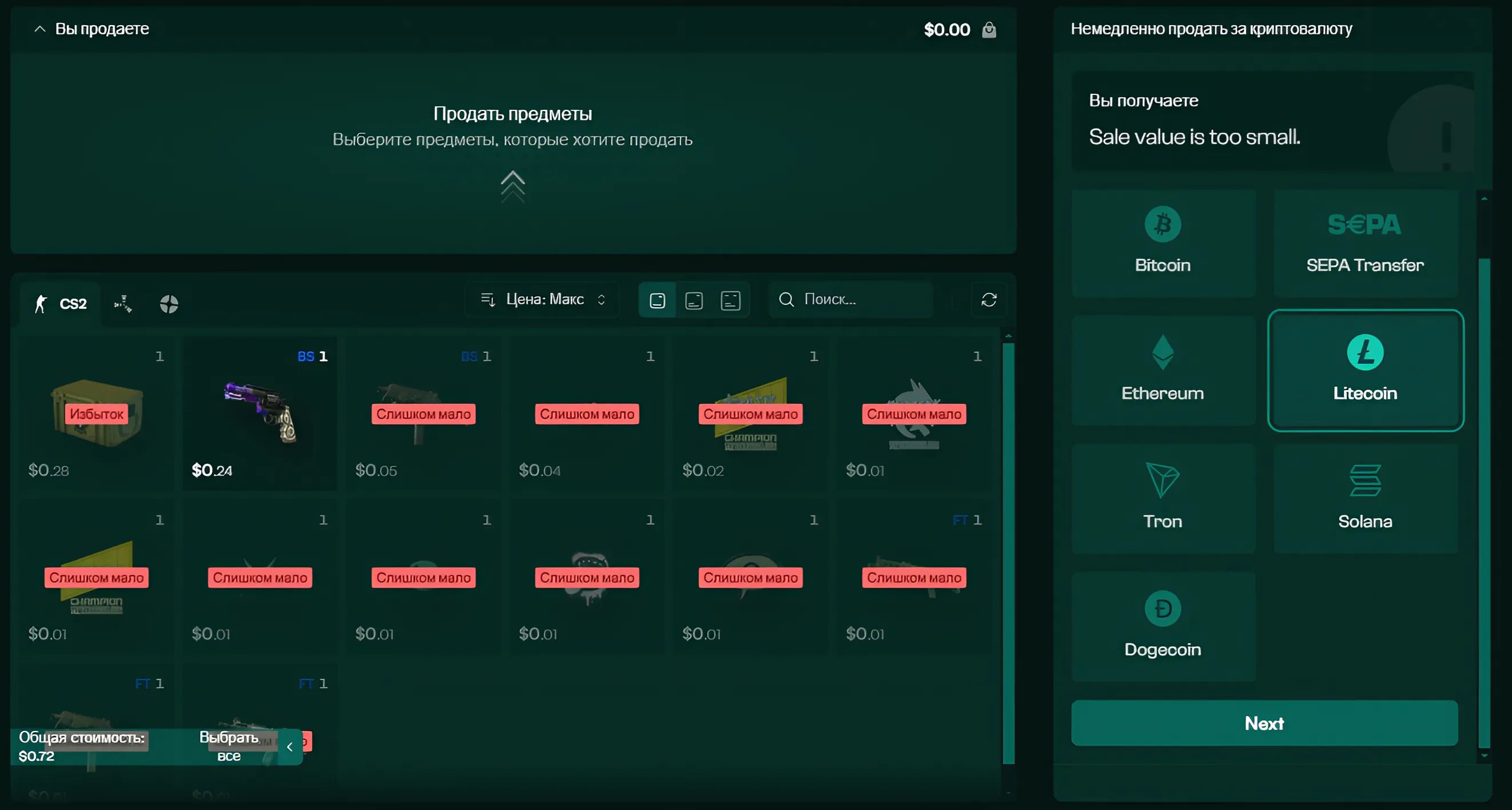Select the $0.28 case item marked 'Избыток'
1512x810 pixels.
96,413
